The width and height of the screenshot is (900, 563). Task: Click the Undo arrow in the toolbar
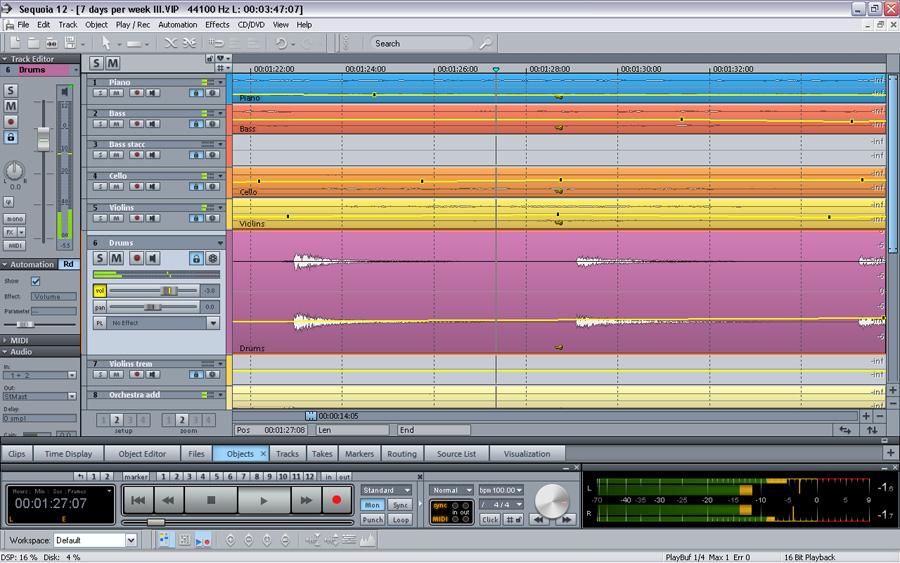(x=281, y=43)
